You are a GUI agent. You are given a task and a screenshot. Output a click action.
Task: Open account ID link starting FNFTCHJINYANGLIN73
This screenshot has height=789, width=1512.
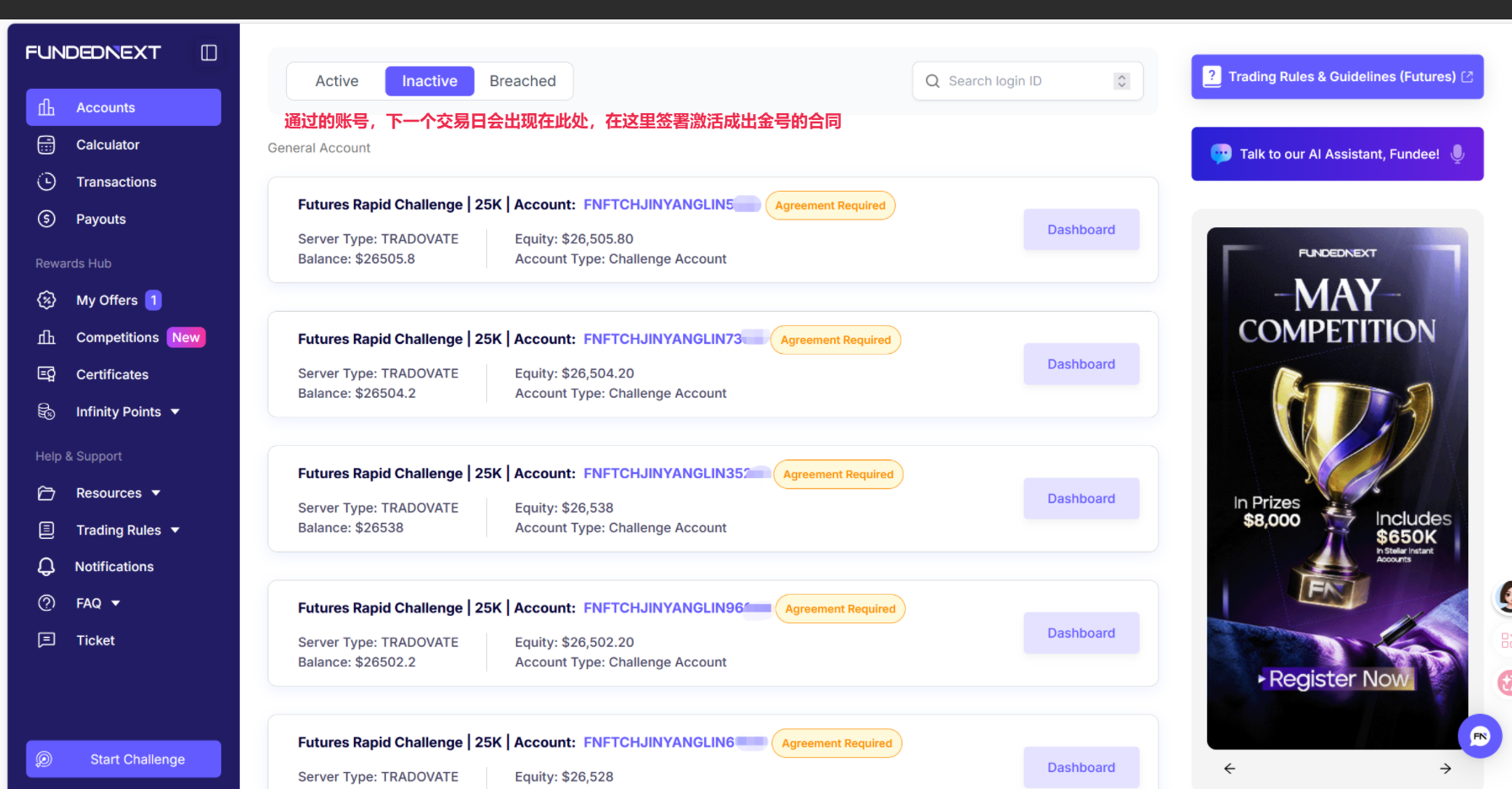(675, 339)
